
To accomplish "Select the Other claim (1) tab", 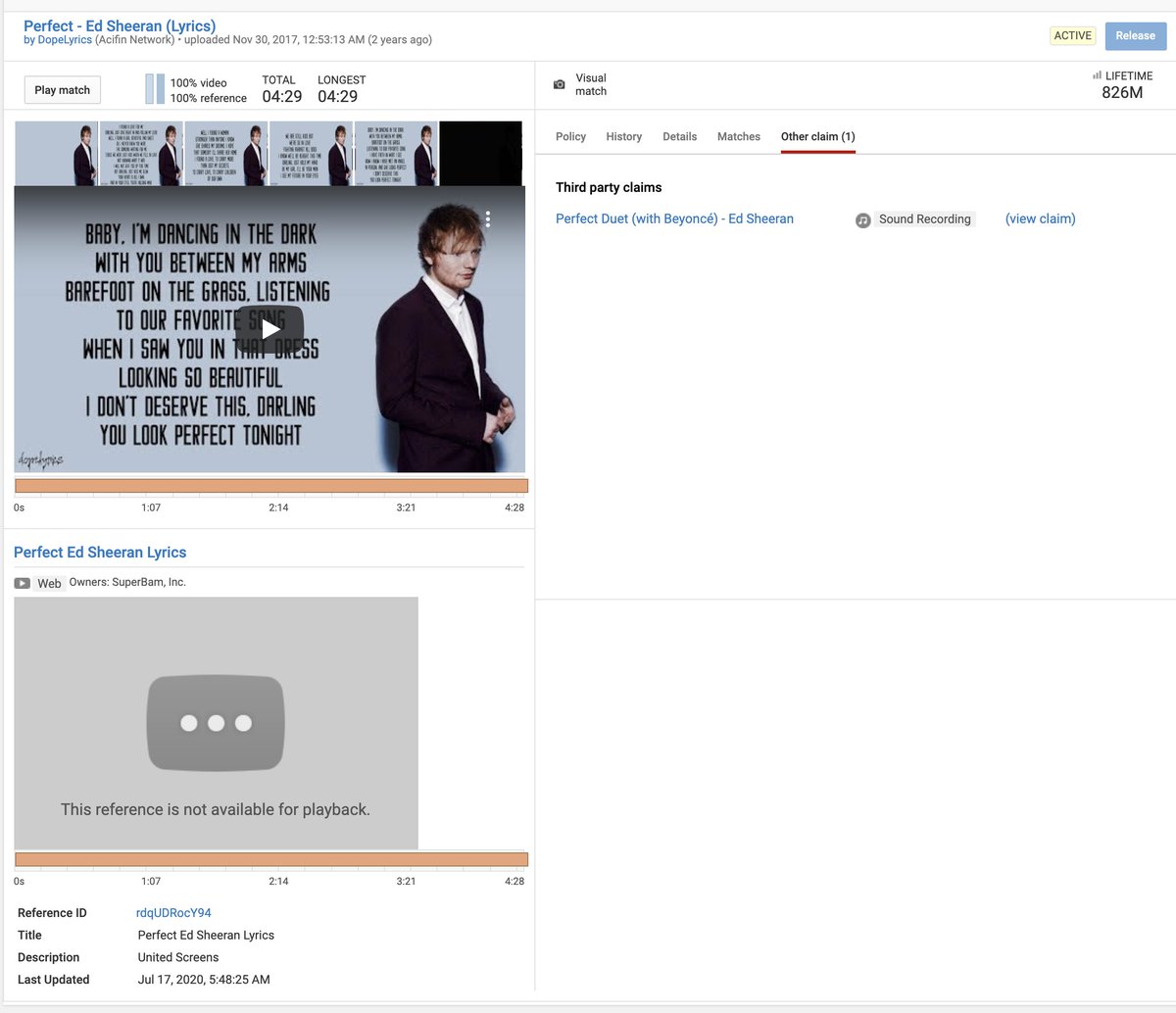I will click(817, 136).
